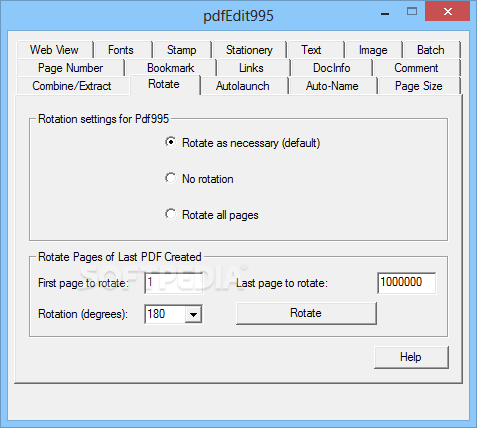
Task: Open the Image tab
Action: 373,50
